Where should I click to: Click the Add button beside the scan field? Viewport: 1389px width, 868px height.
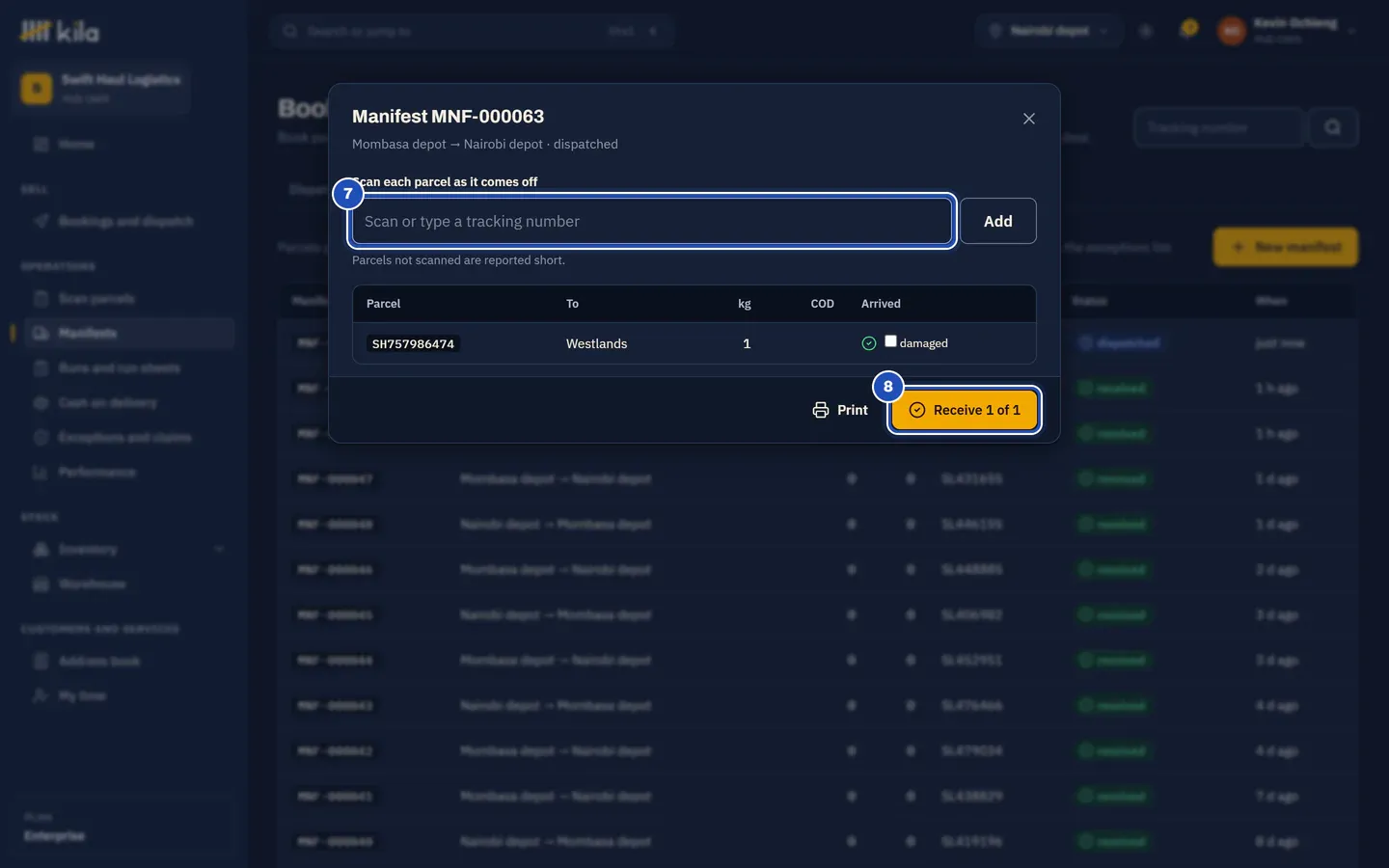click(998, 221)
